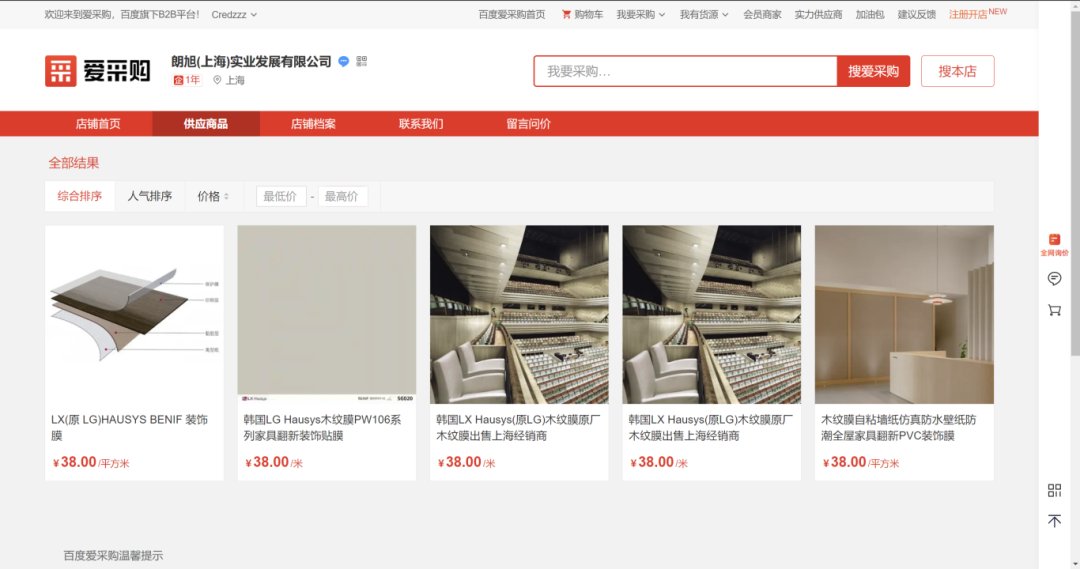The height and width of the screenshot is (569, 1080).
Task: Open 全网询价 in right sidebar
Action: pos(1054,244)
